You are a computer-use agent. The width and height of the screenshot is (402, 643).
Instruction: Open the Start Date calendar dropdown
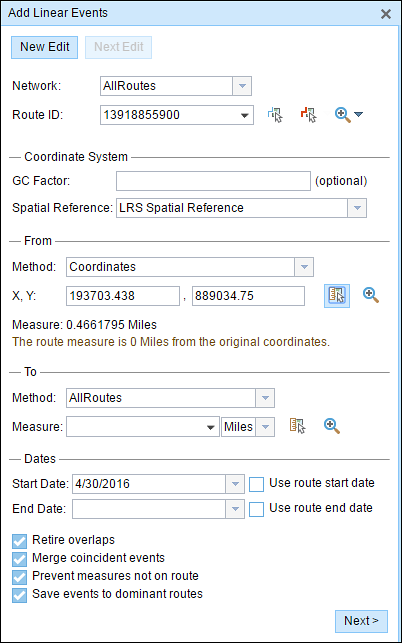[x=235, y=484]
